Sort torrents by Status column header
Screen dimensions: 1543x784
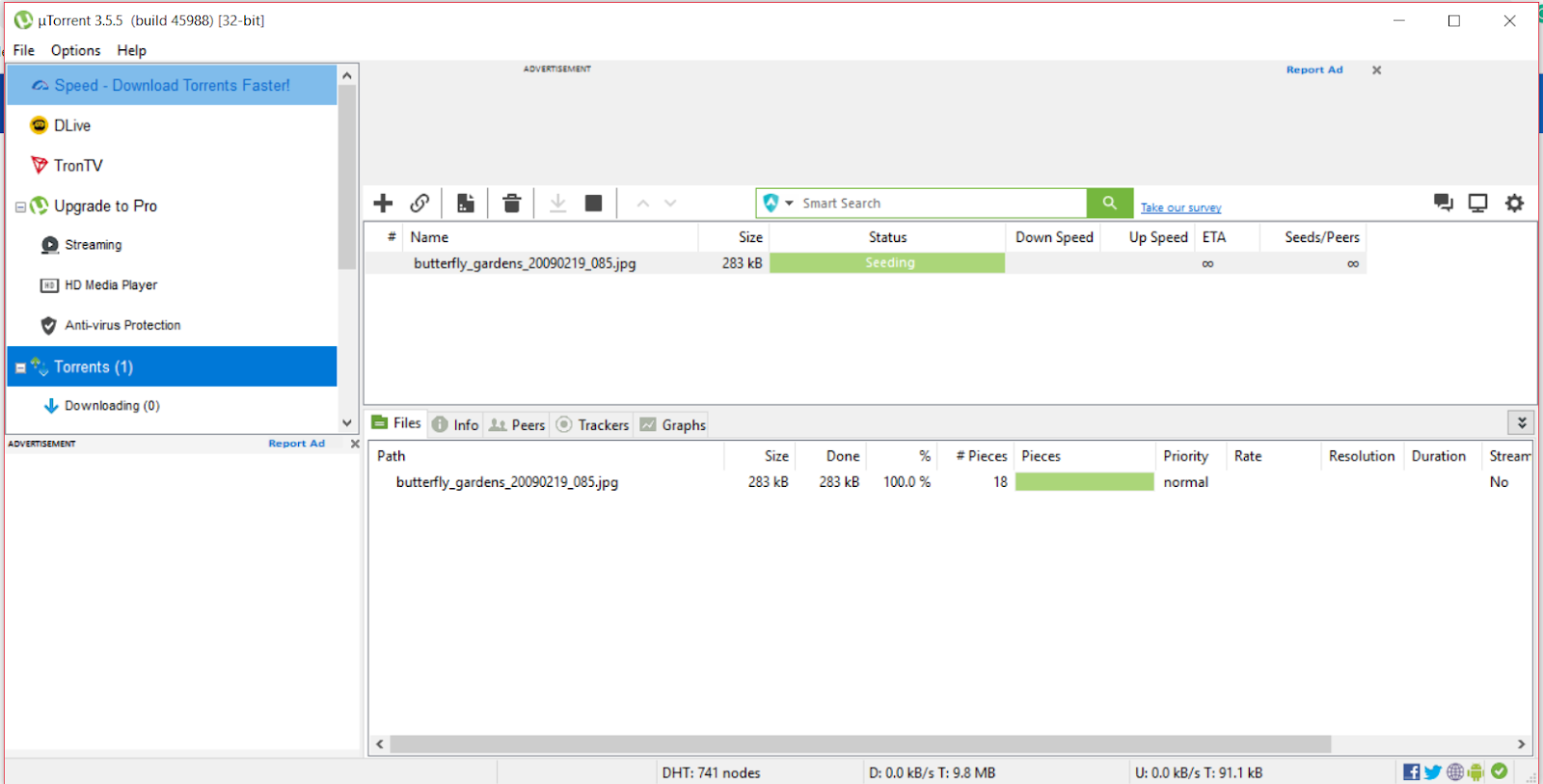887,237
